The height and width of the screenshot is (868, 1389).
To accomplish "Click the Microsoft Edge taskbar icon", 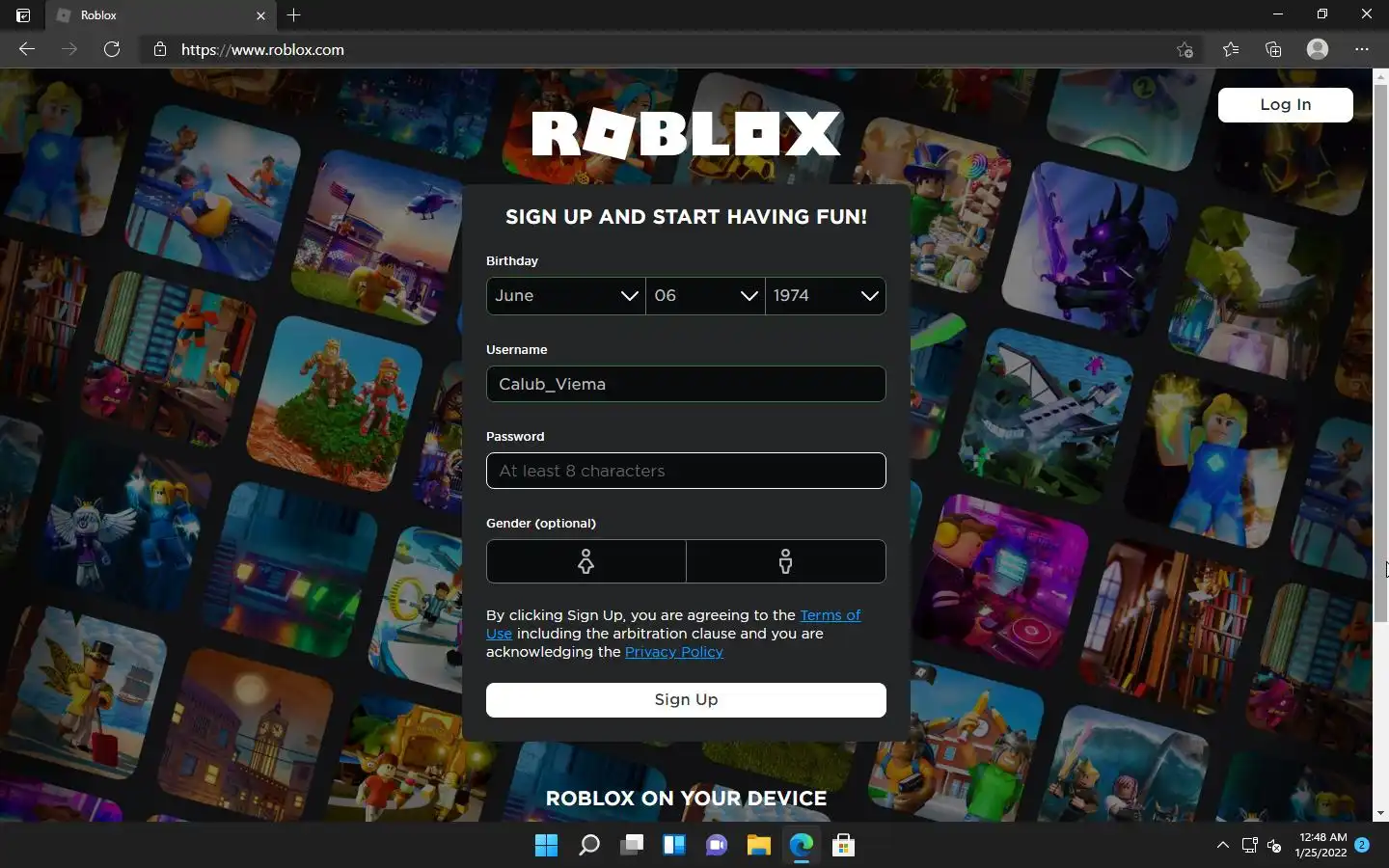I will coord(802,846).
